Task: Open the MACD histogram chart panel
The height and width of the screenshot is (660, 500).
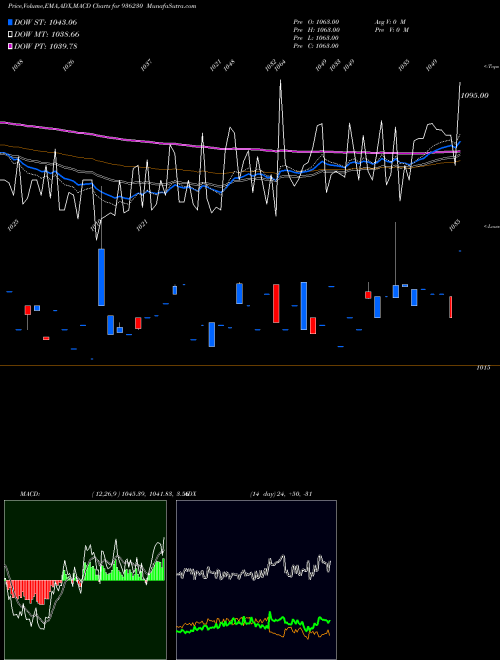Action: click(x=85, y=580)
